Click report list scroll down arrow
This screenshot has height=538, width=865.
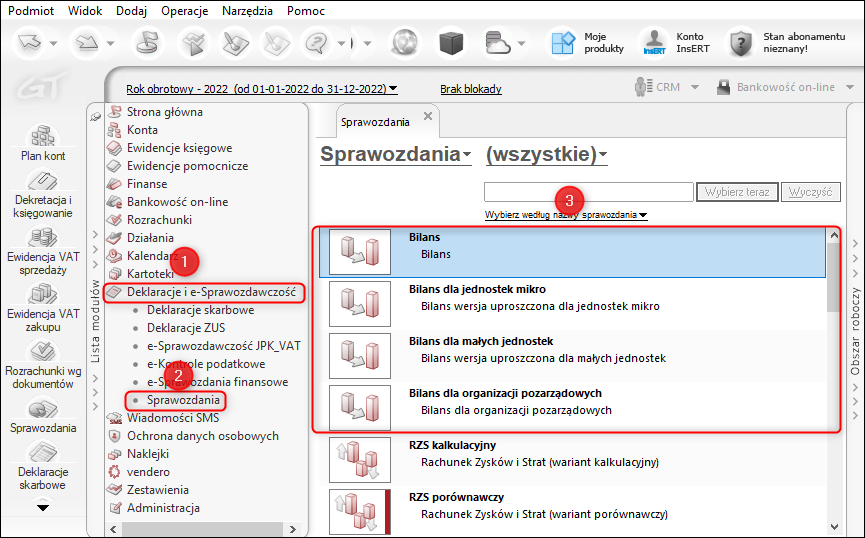(x=834, y=527)
